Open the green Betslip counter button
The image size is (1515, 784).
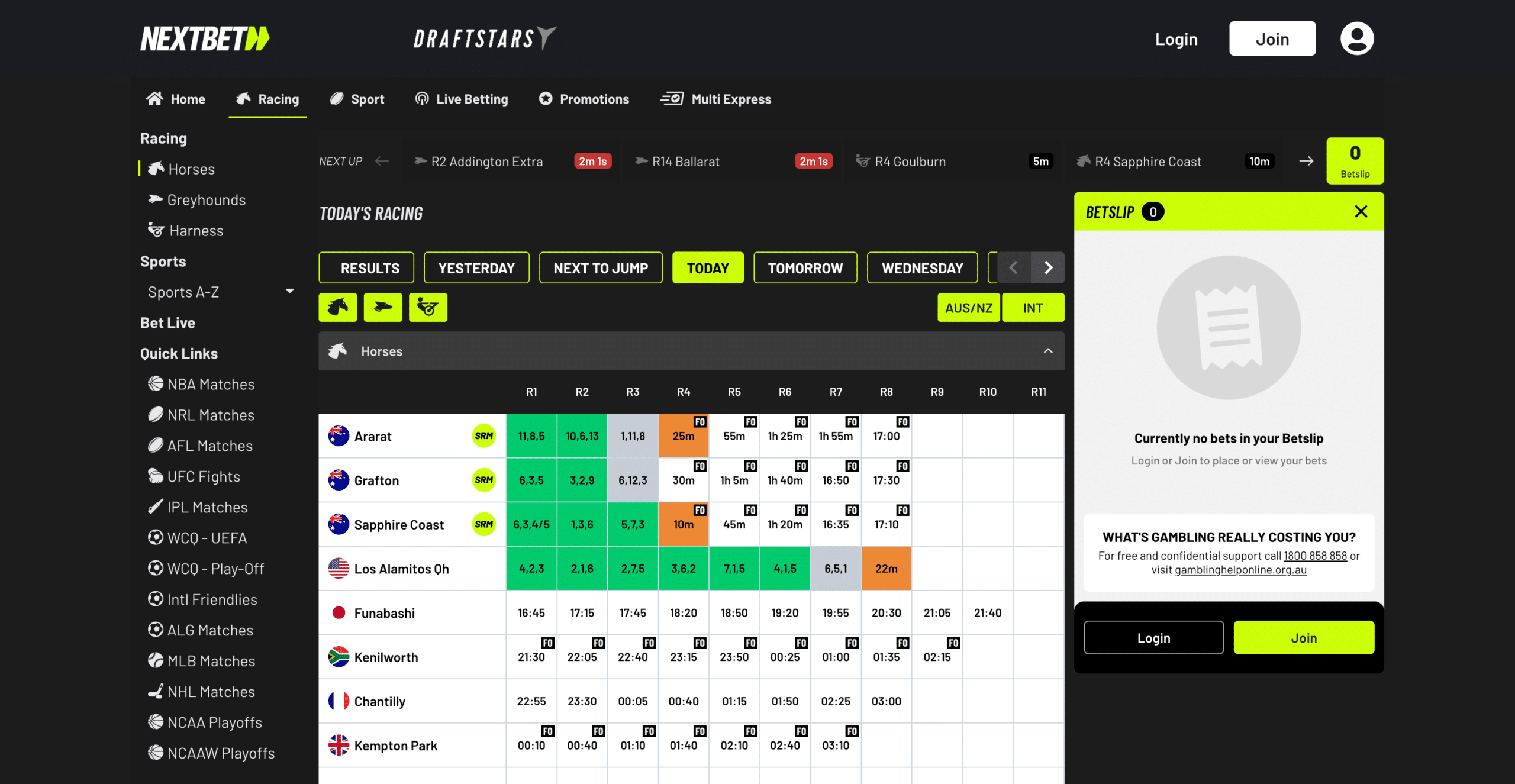point(1355,161)
